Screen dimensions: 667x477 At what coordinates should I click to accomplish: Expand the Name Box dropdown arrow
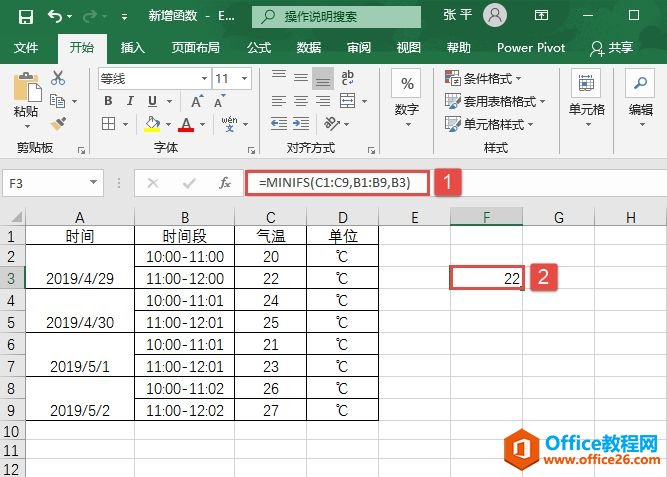pyautogui.click(x=93, y=183)
